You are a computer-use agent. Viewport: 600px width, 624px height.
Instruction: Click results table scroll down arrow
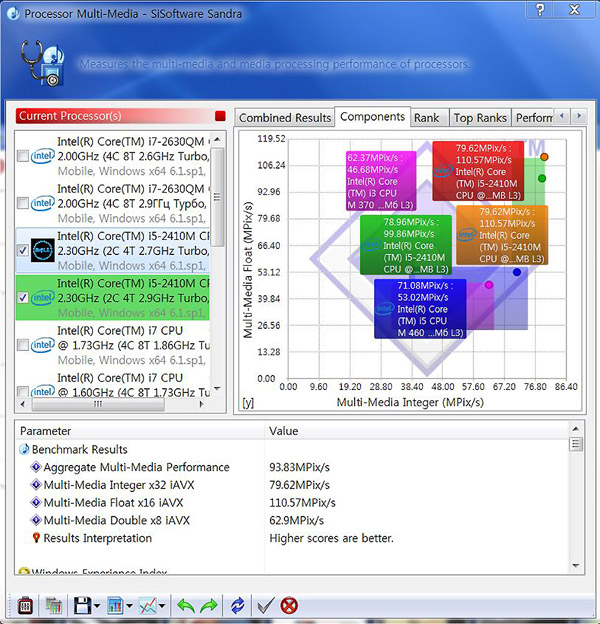[575, 566]
